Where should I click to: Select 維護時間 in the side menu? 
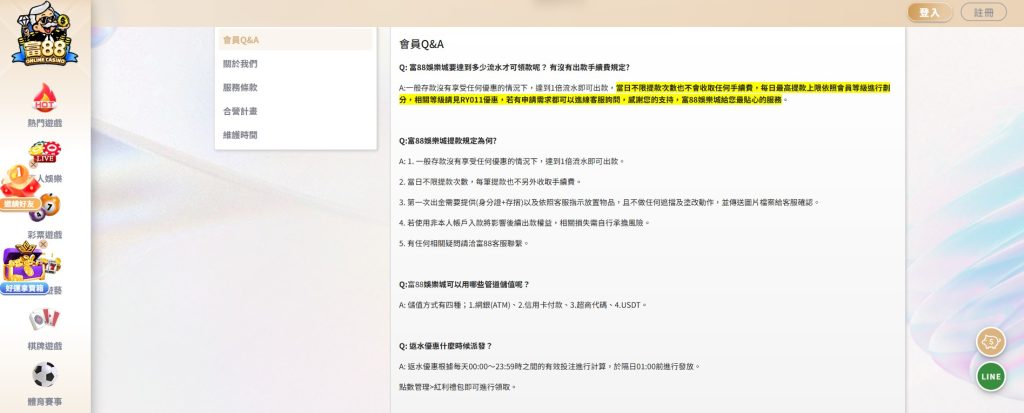[x=296, y=135]
